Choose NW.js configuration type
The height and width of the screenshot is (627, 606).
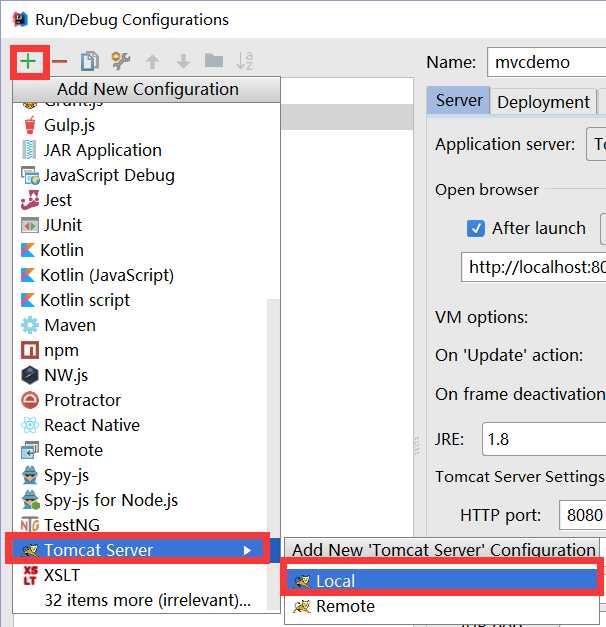click(x=140, y=375)
